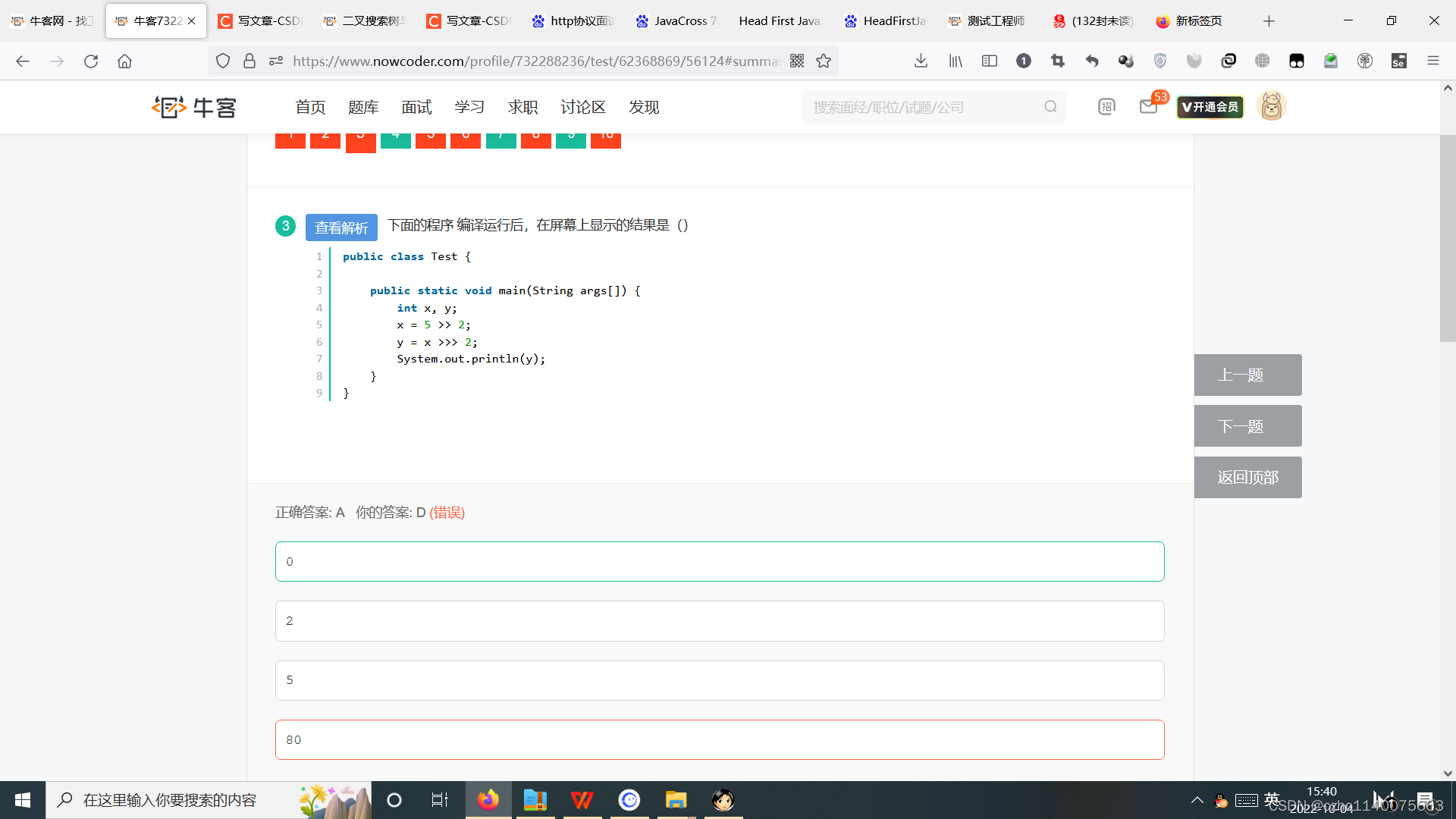Click 查看解析 button
The height and width of the screenshot is (819, 1456).
pyautogui.click(x=341, y=227)
